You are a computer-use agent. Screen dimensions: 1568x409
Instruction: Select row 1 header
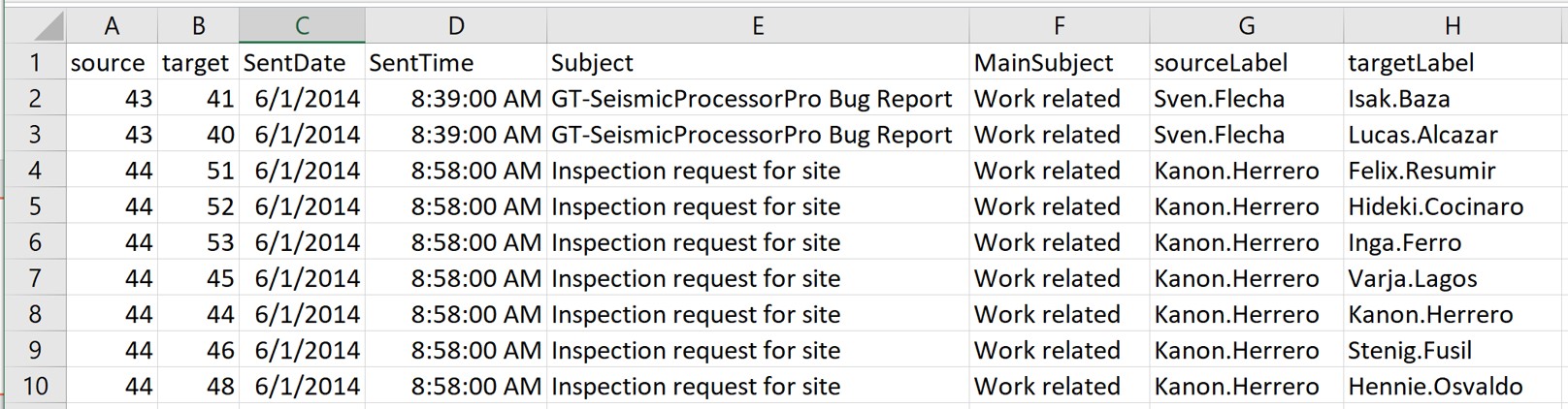(34, 63)
